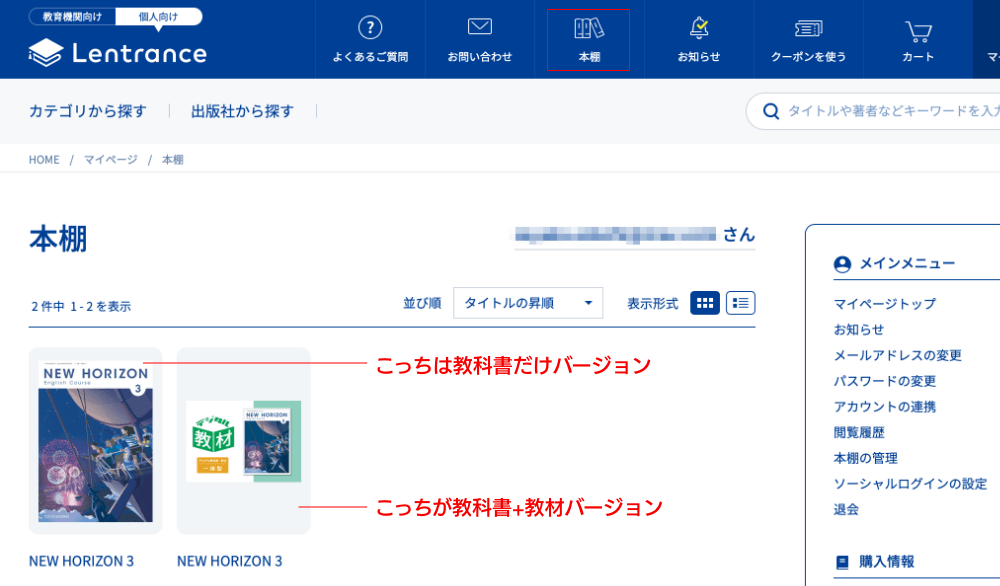The image size is (1000, 586).
Task: Open textbook-only NEW HORIZON 3 cover thumbnail
Action: click(96, 441)
